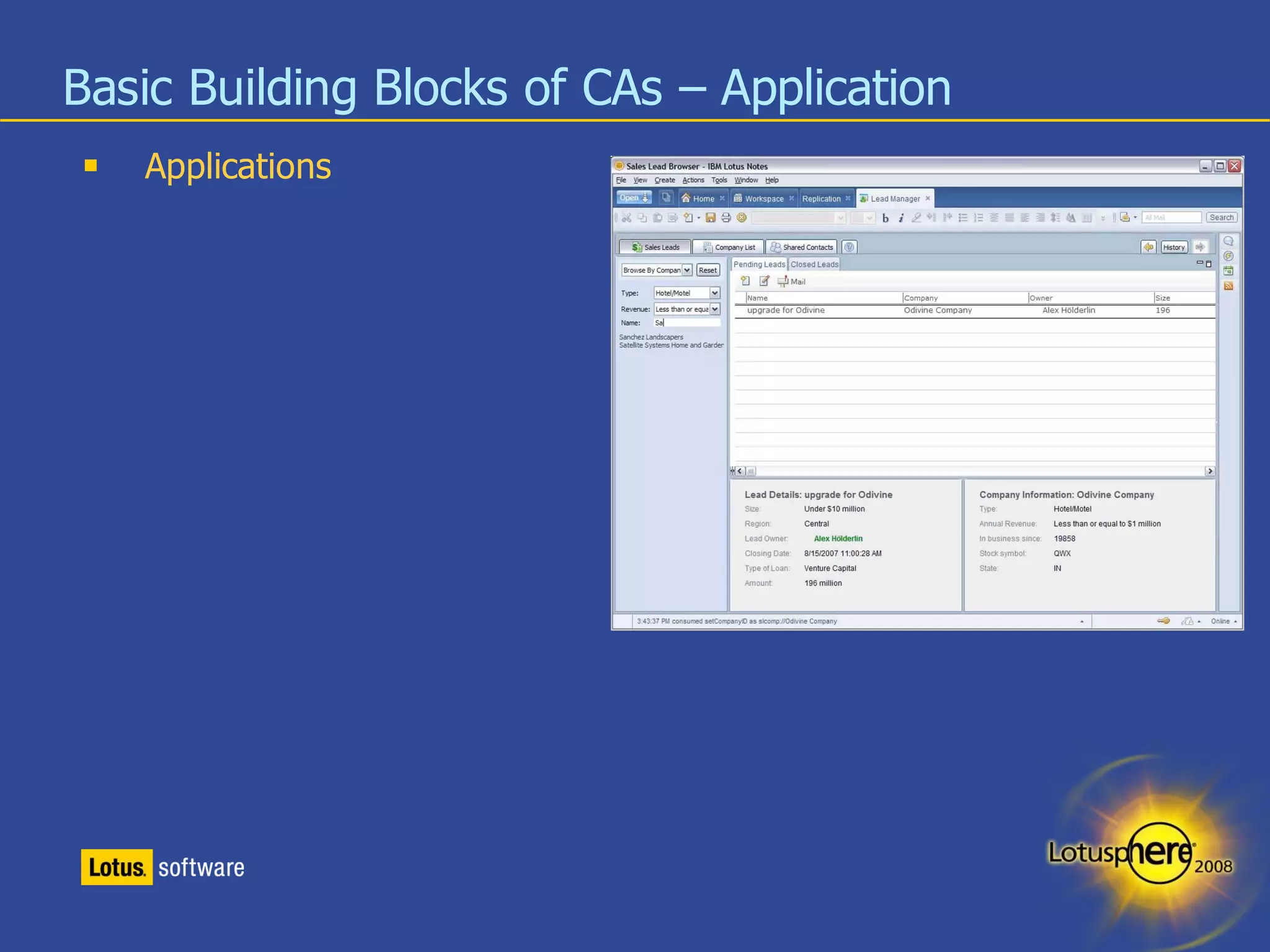Screen dimensions: 1270x952
Task: Close the Home tab
Action: pyautogui.click(x=722, y=198)
